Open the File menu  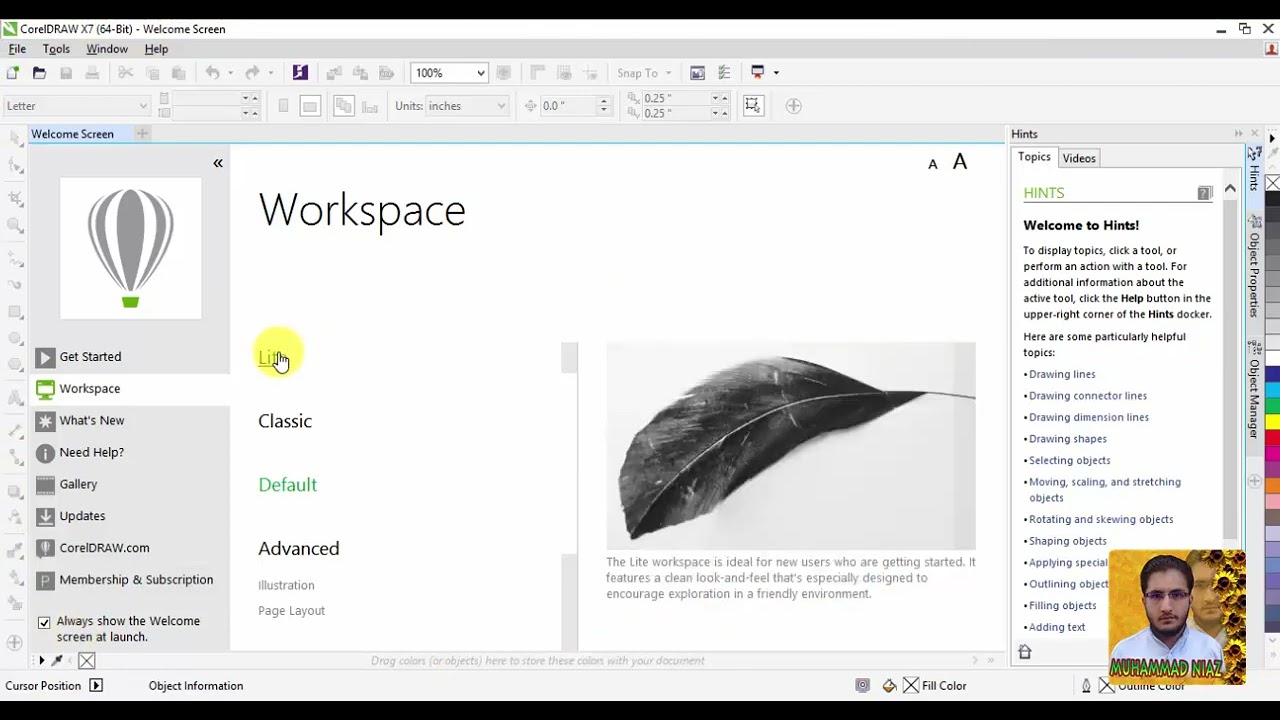(17, 49)
